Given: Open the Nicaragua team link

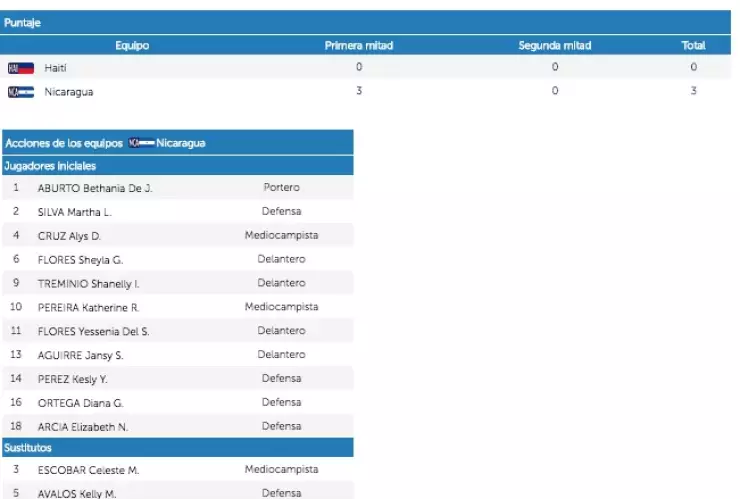Looking at the screenshot, I should point(69,92).
